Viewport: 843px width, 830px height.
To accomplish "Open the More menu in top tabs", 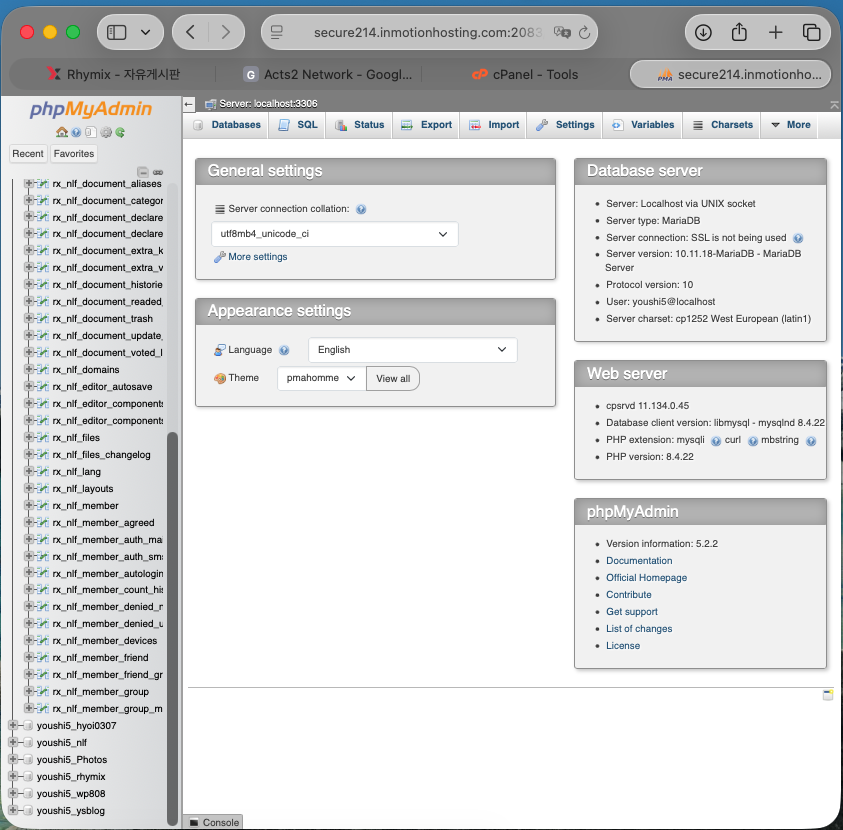I will pyautogui.click(x=790, y=125).
